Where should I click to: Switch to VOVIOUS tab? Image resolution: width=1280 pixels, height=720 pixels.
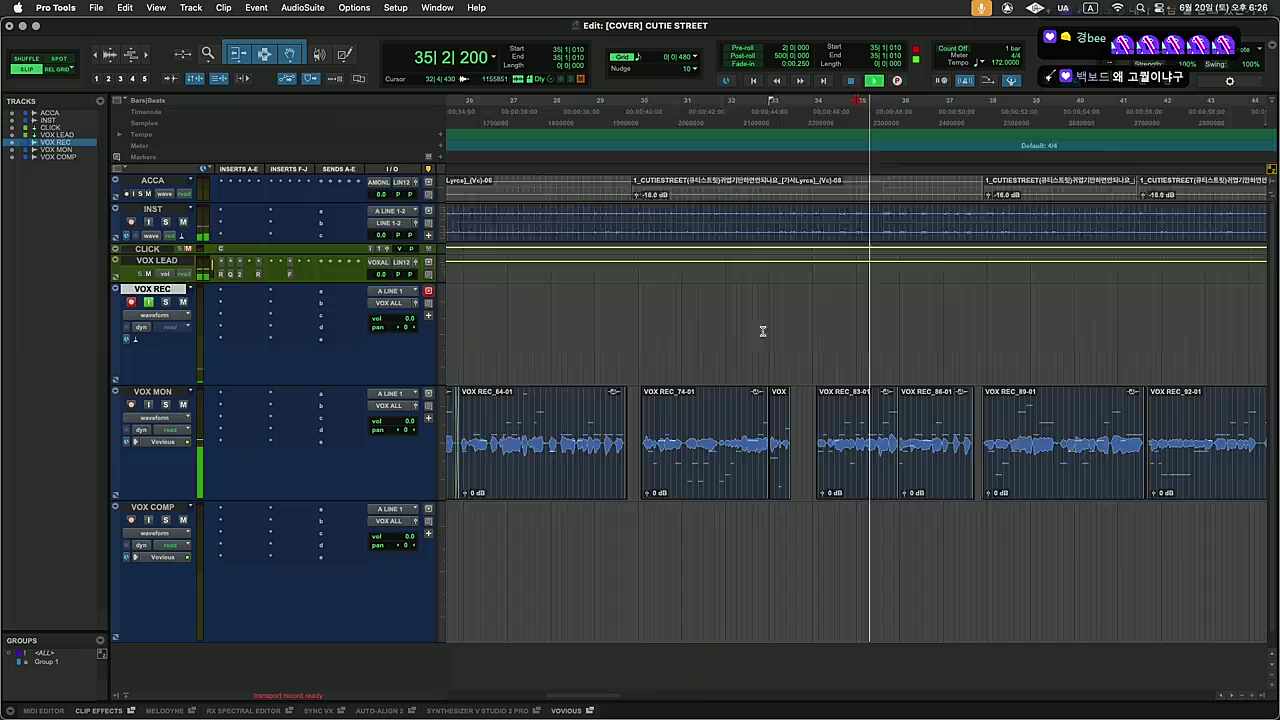pyautogui.click(x=566, y=711)
